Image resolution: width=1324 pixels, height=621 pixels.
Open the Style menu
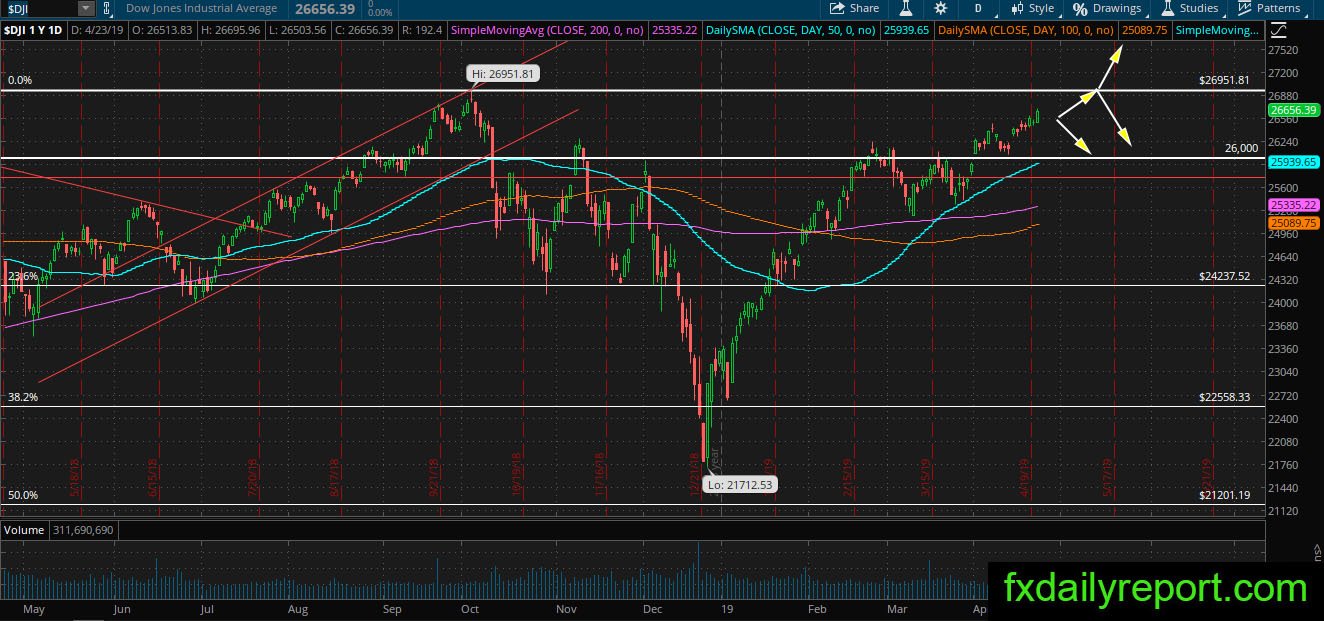pos(1033,8)
